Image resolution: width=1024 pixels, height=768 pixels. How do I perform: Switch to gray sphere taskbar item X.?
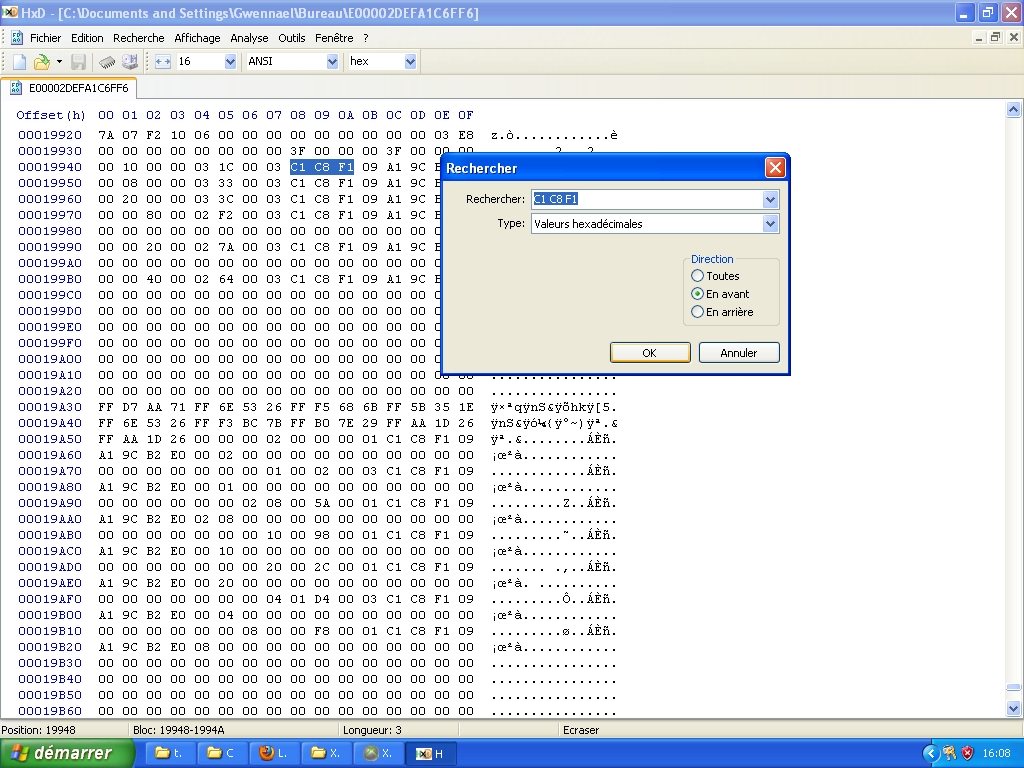click(378, 753)
